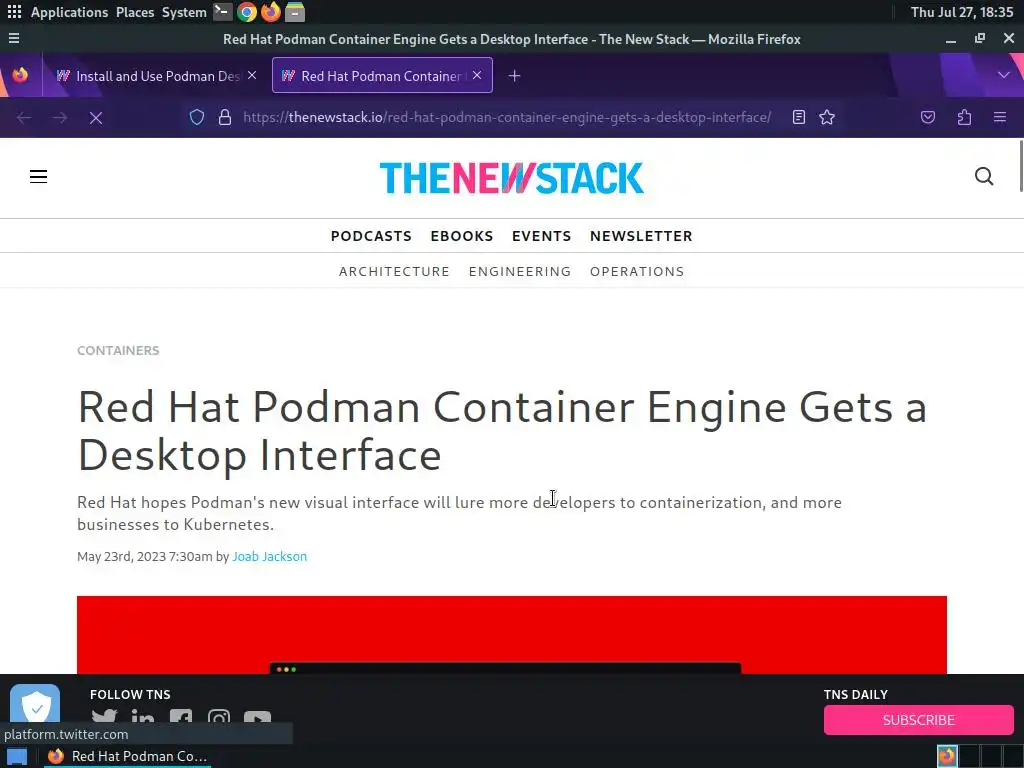View site security lock information
This screenshot has height=768, width=1024.
click(x=225, y=118)
